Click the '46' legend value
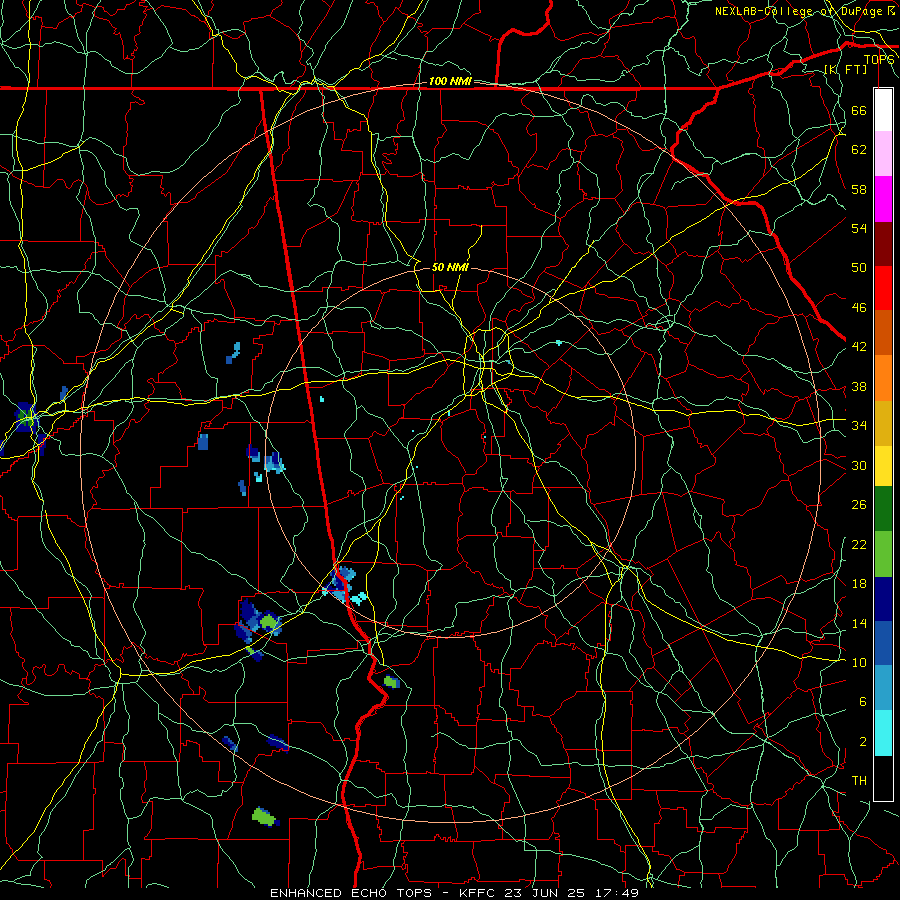This screenshot has height=900, width=900. click(859, 308)
